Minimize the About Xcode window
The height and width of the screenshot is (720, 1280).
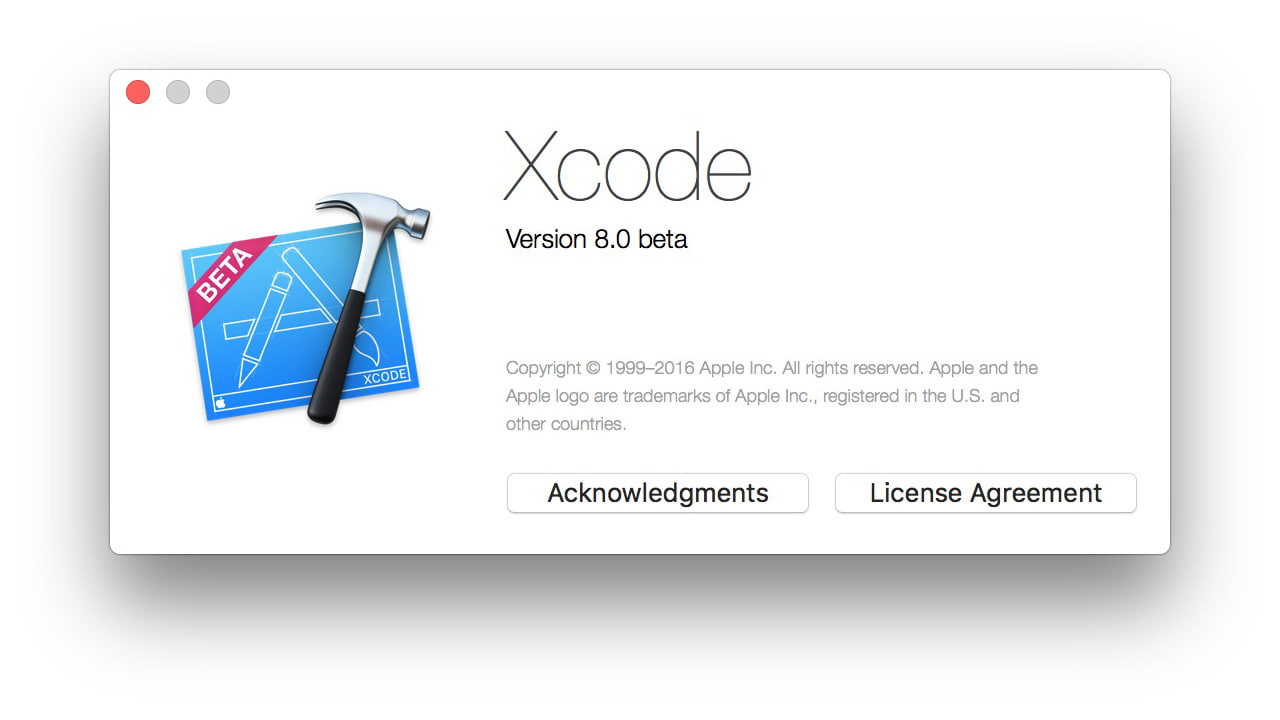pos(178,92)
